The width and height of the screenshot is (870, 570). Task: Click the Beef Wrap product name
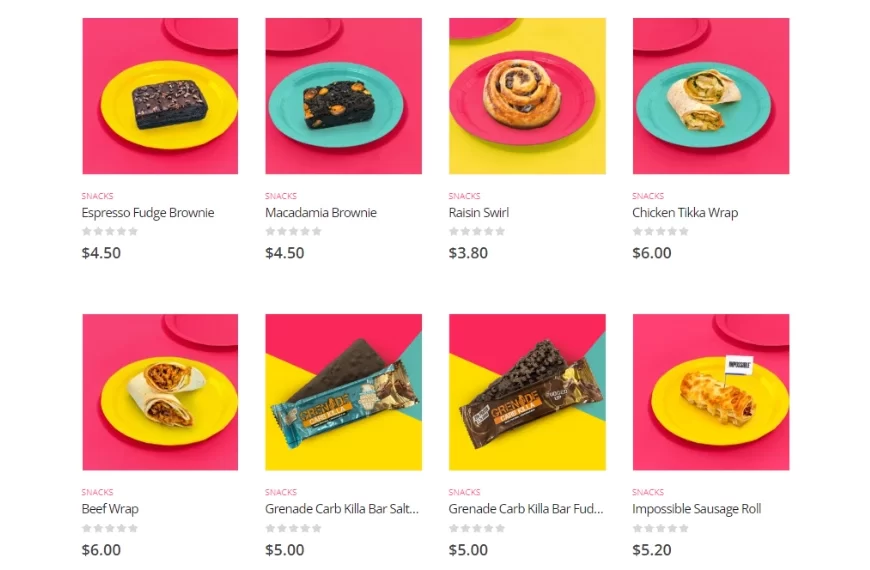point(110,509)
